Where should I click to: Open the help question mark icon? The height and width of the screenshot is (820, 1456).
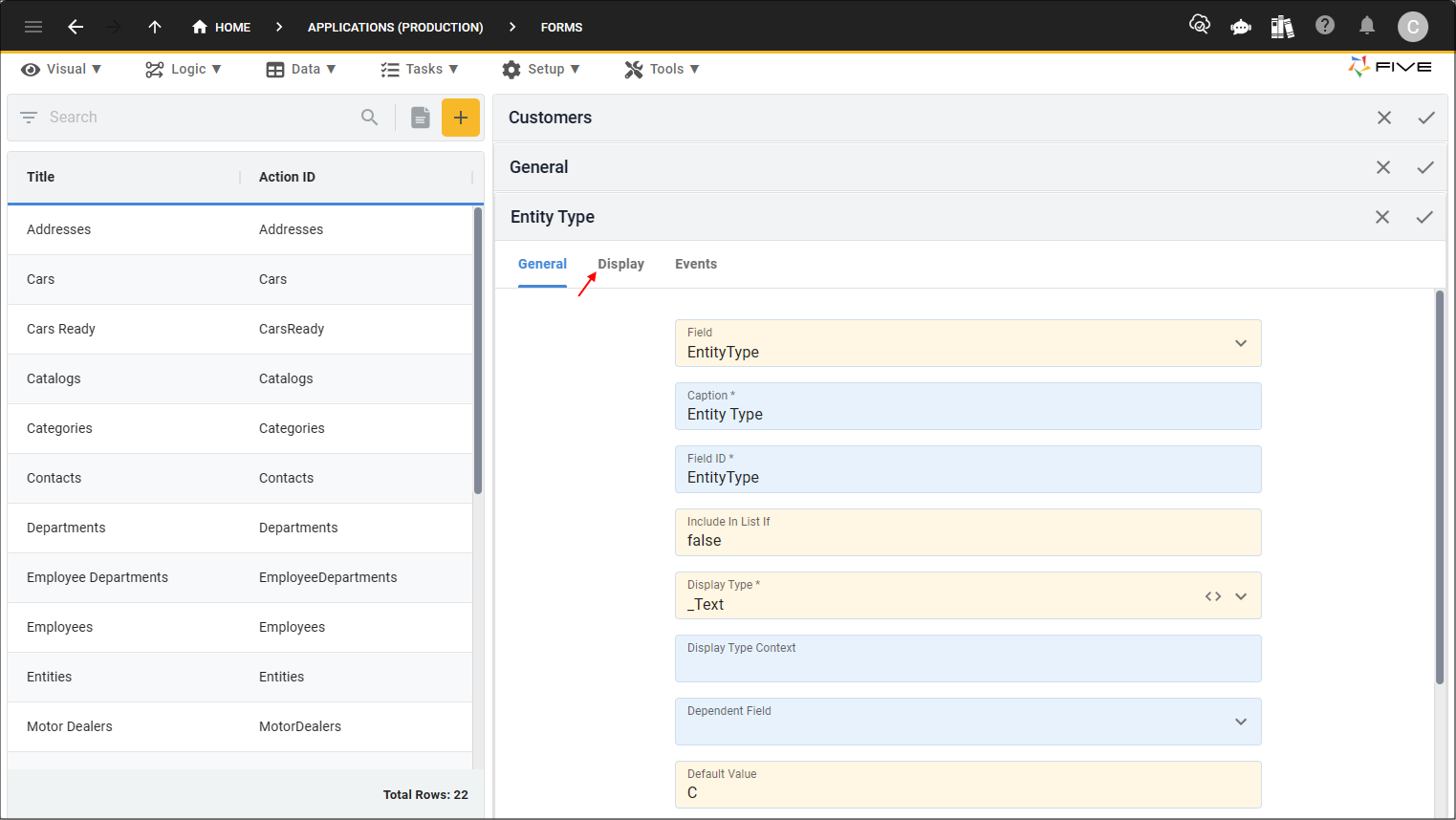tap(1324, 25)
